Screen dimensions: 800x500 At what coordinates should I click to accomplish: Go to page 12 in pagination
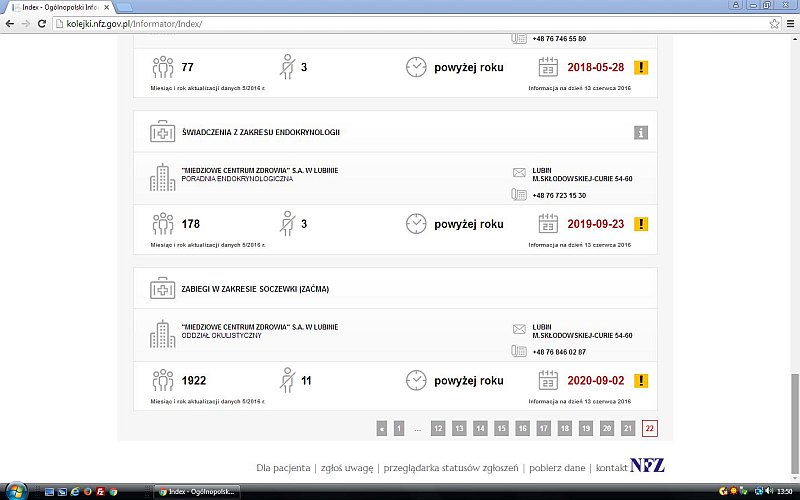pos(438,428)
